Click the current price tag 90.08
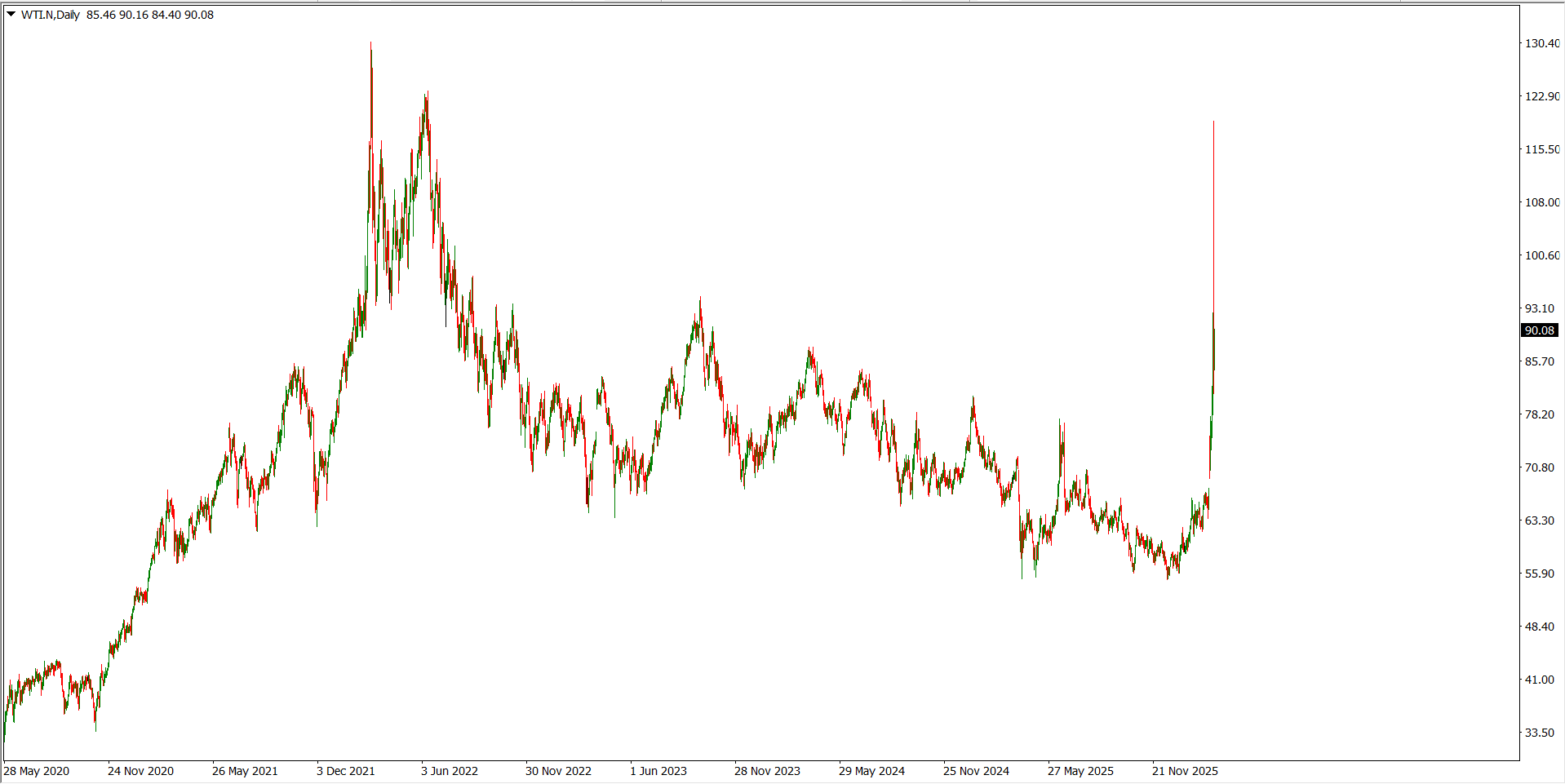 point(1540,330)
